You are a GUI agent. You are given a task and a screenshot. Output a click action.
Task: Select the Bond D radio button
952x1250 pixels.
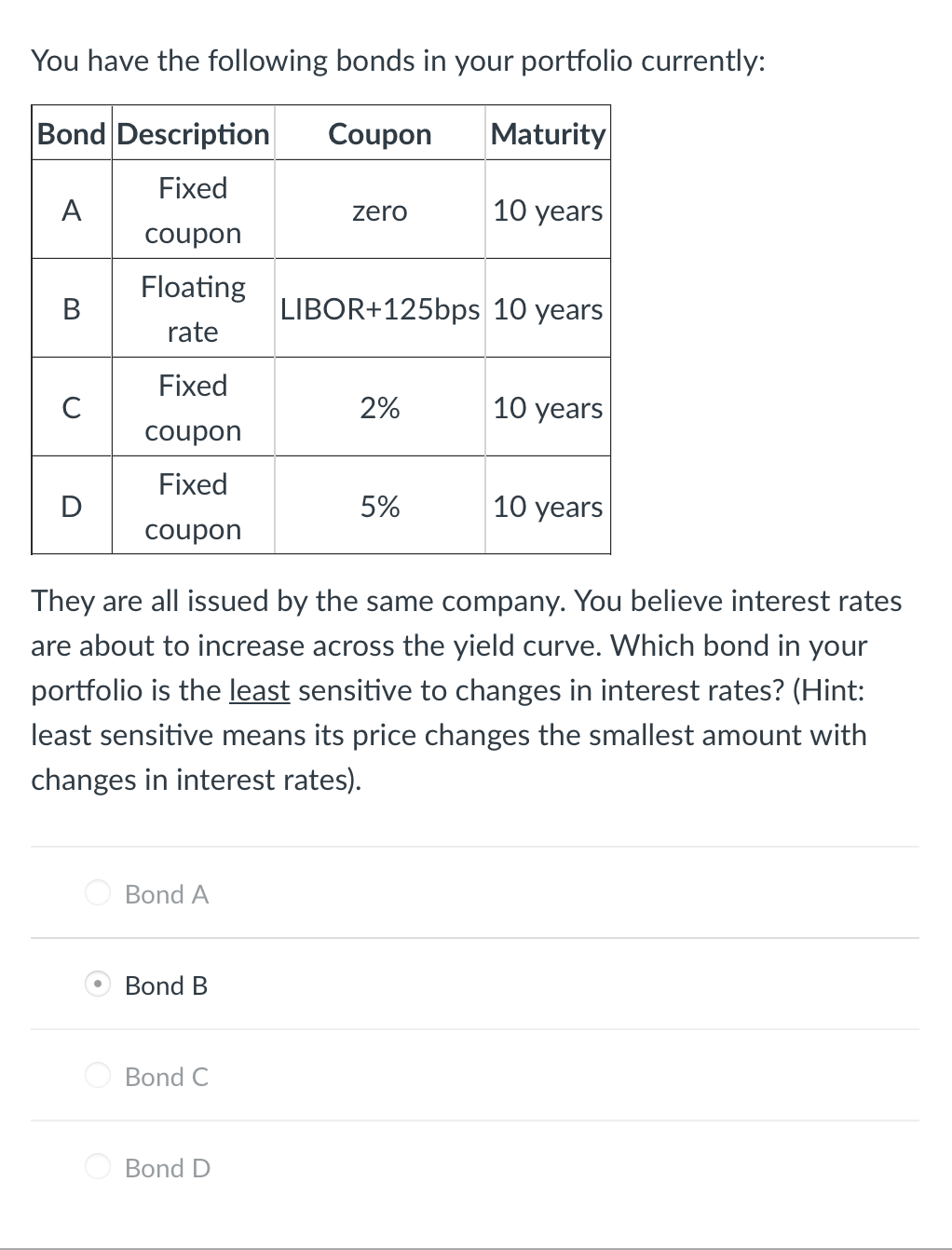[97, 1167]
